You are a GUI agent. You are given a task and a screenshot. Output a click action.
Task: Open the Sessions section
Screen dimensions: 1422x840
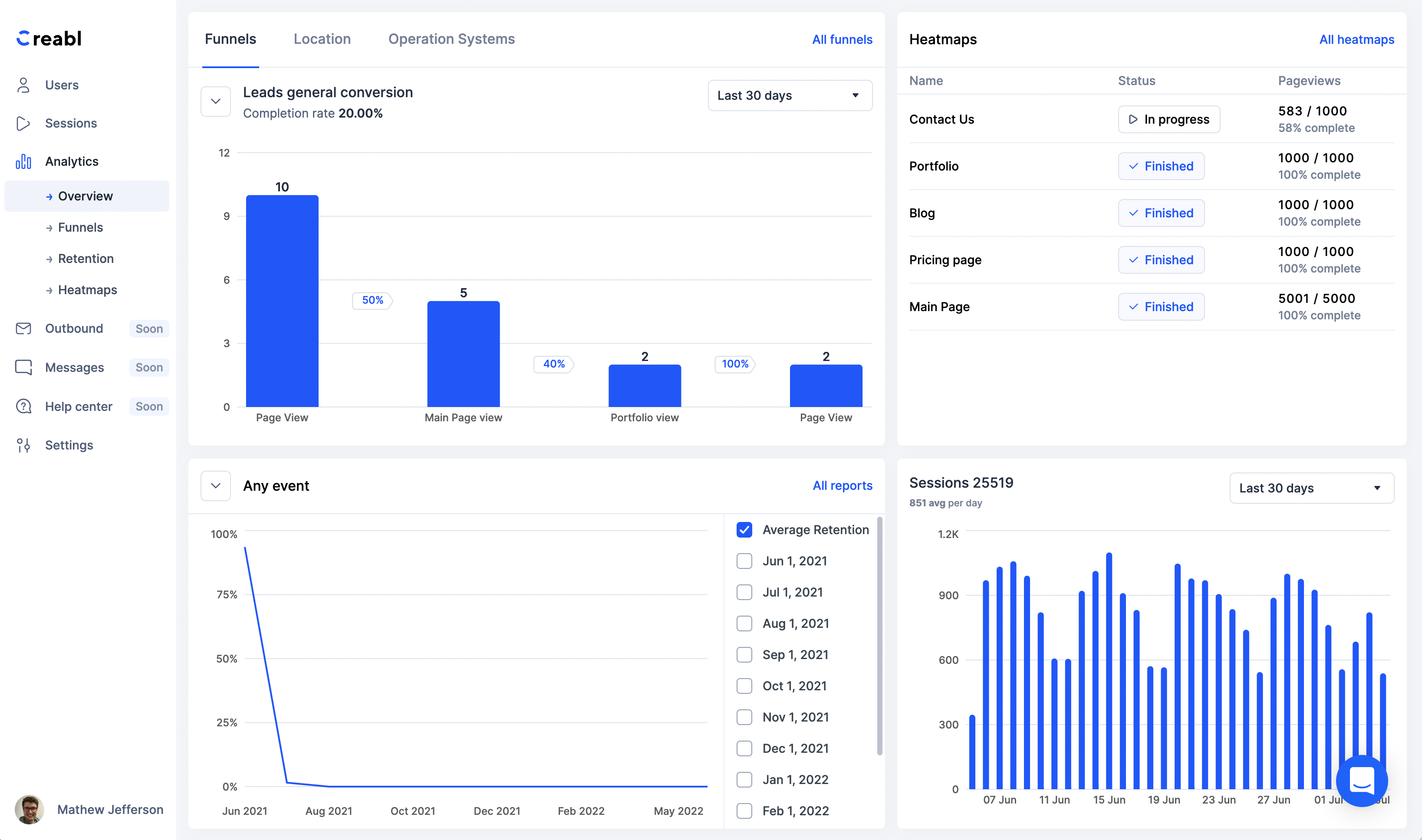click(x=71, y=123)
